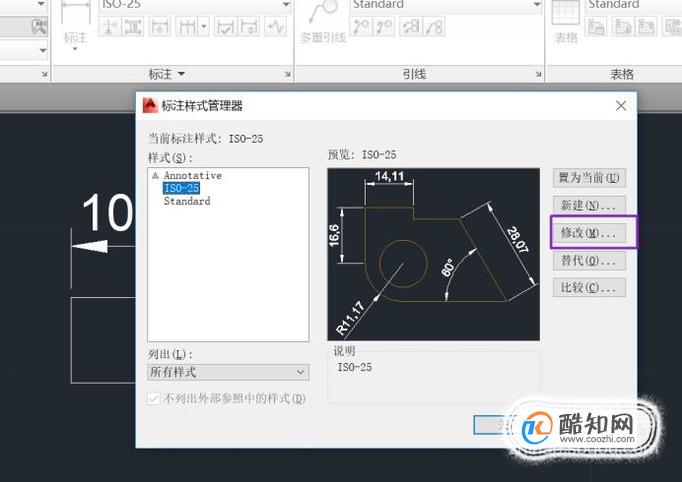
Task: Close the 标注样式管理器 dialog
Action: tap(621, 106)
